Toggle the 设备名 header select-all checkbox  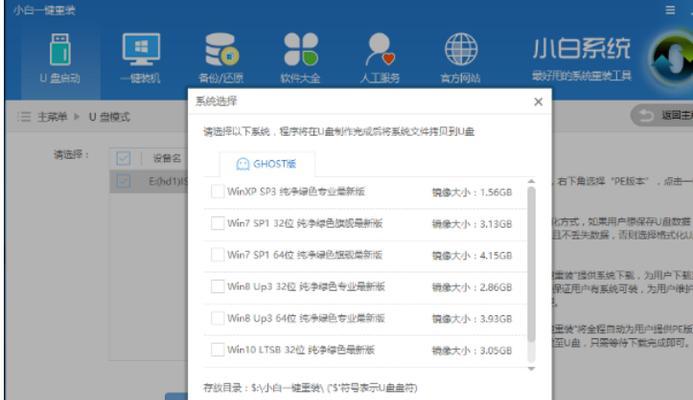123,158
